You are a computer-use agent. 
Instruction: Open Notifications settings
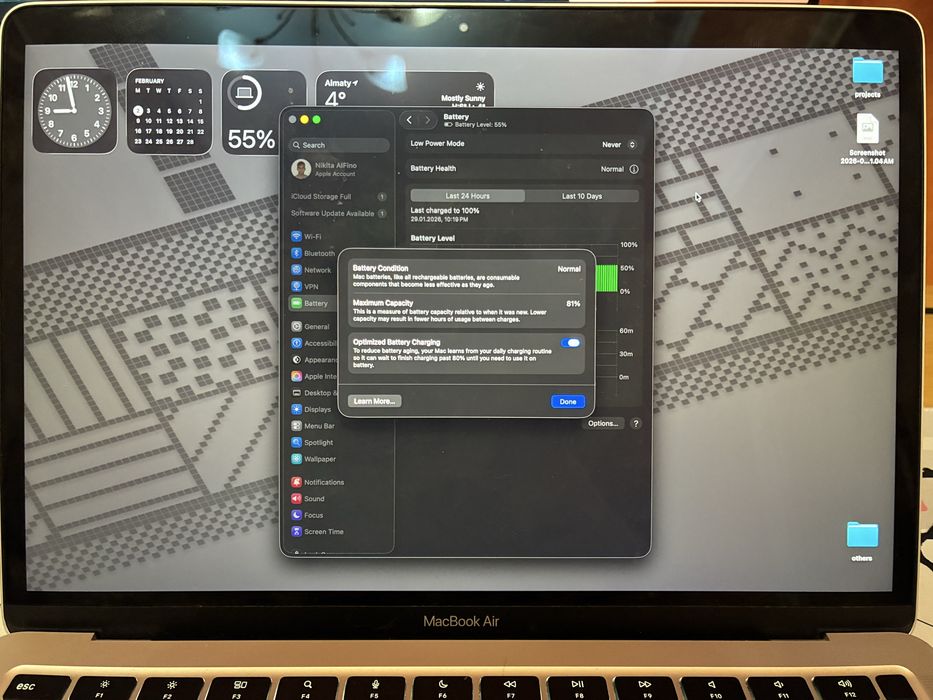[x=318, y=482]
